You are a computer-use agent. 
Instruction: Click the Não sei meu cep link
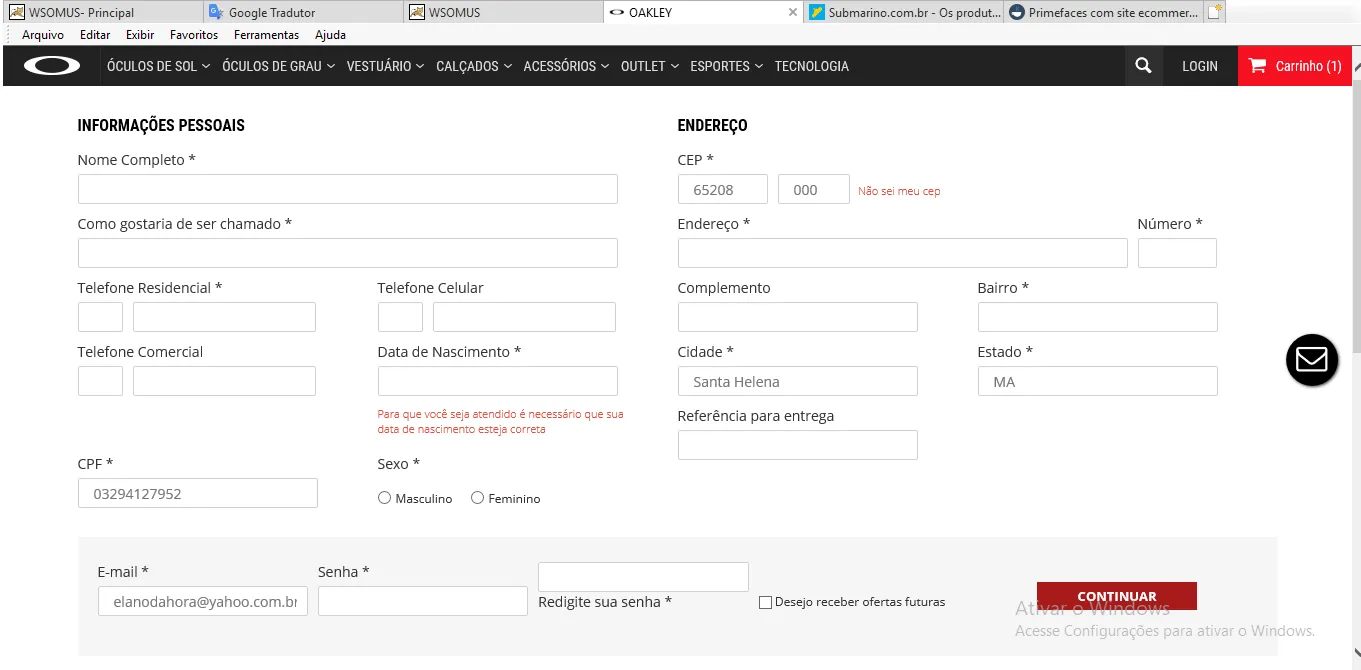click(x=899, y=191)
